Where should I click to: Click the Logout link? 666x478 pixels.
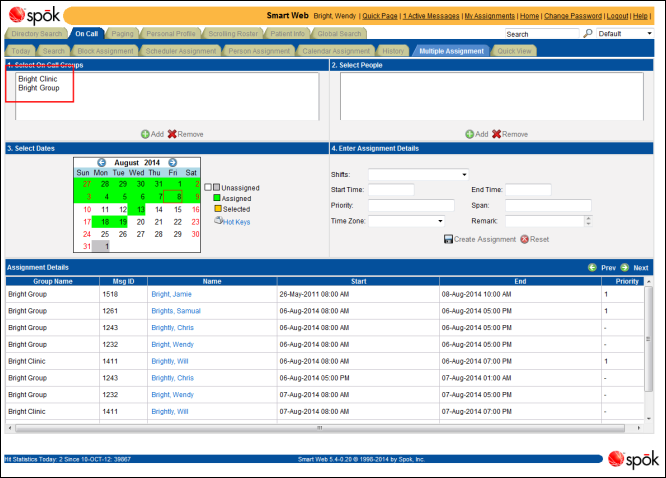617,16
